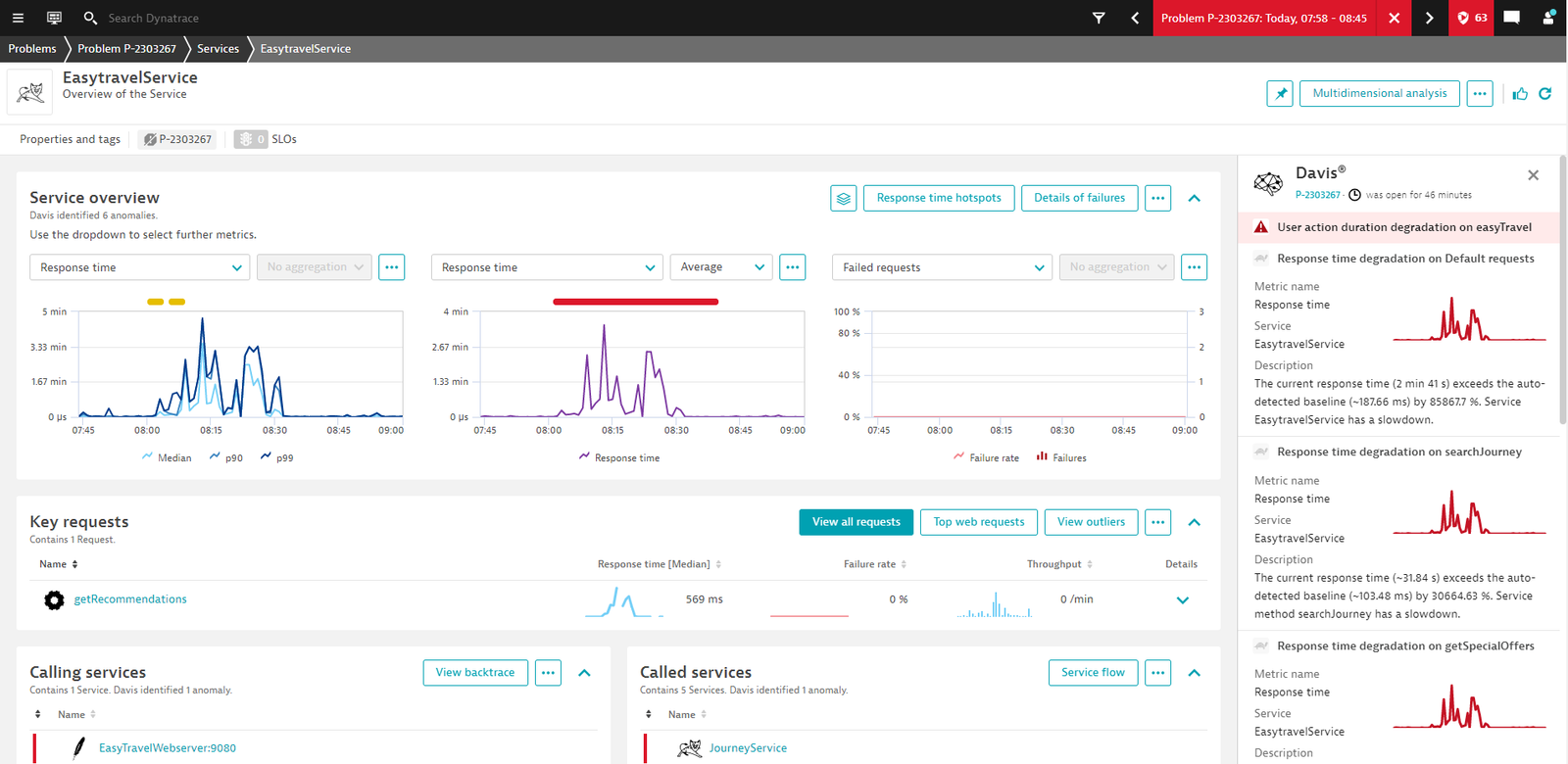This screenshot has width=1568, height=764.
Task: Click the filter funnel icon
Action: coord(1099,18)
